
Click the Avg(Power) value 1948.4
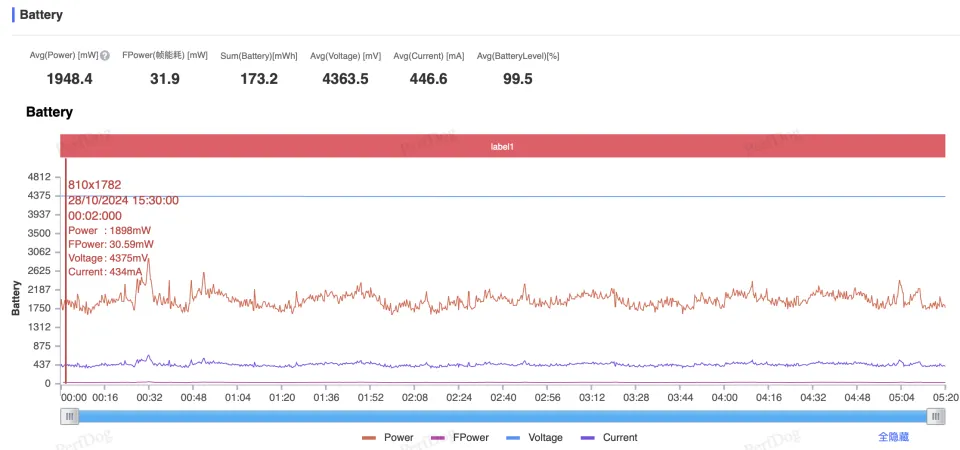click(70, 79)
